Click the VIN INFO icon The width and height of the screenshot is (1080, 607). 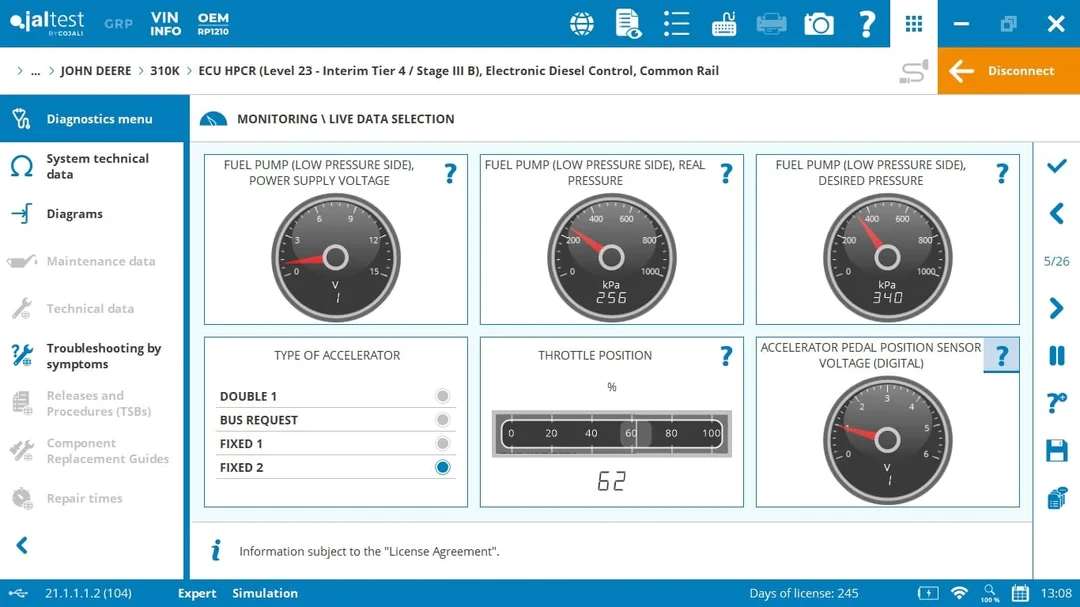165,24
